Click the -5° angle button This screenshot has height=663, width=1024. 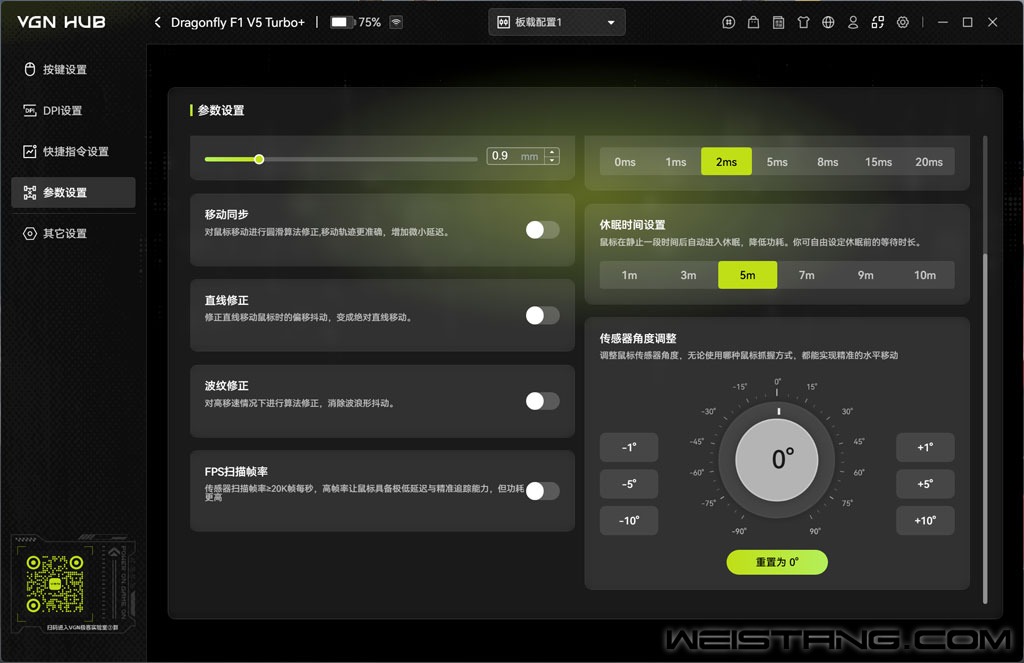pos(629,484)
